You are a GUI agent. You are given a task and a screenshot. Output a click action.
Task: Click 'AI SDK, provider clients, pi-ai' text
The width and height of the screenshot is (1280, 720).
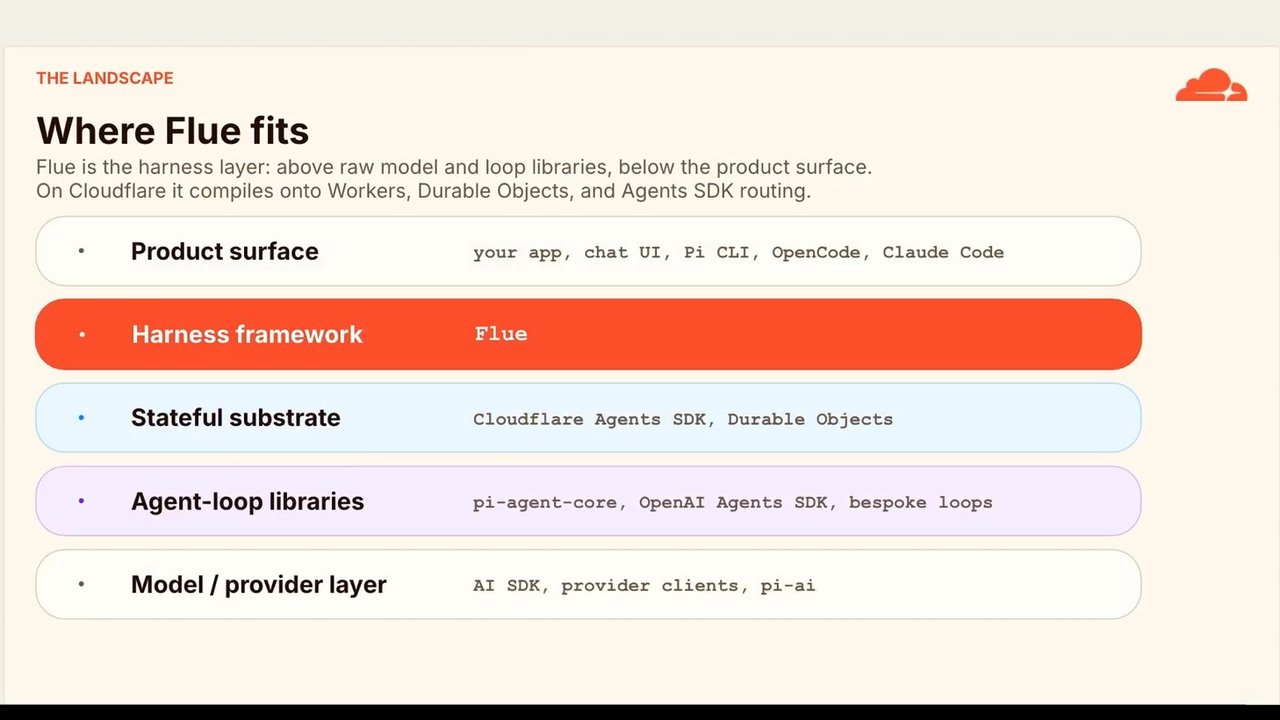[x=644, y=585]
